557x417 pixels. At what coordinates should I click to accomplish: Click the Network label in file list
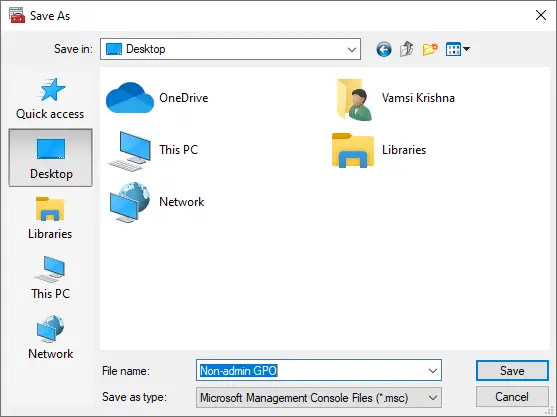coord(182,202)
